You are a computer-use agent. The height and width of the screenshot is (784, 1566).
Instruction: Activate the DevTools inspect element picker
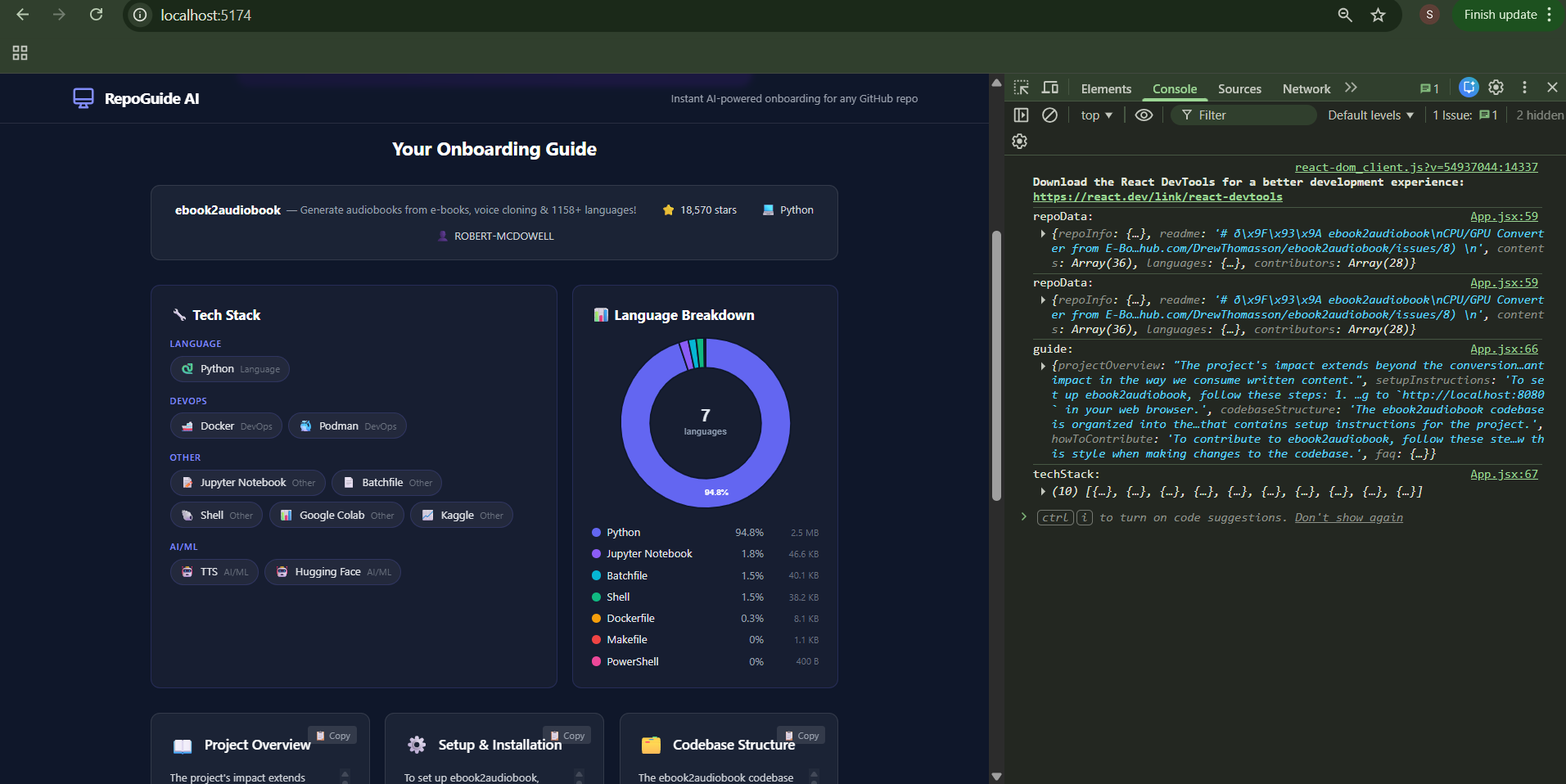point(1022,88)
